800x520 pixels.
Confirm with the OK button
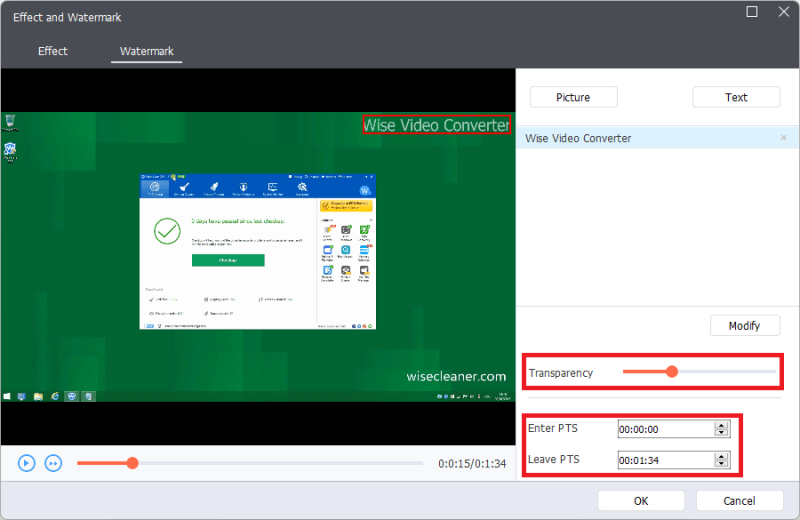pyautogui.click(x=641, y=501)
